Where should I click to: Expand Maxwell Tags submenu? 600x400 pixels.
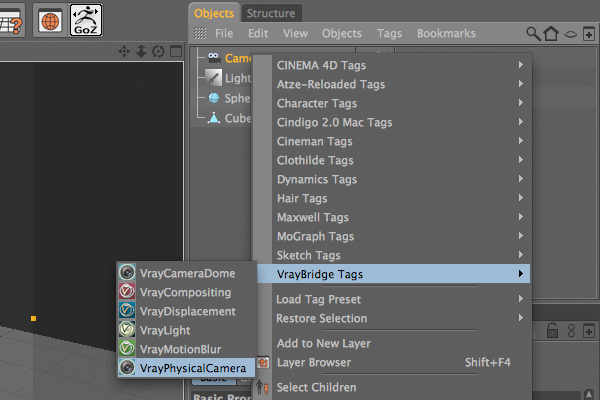click(x=401, y=217)
